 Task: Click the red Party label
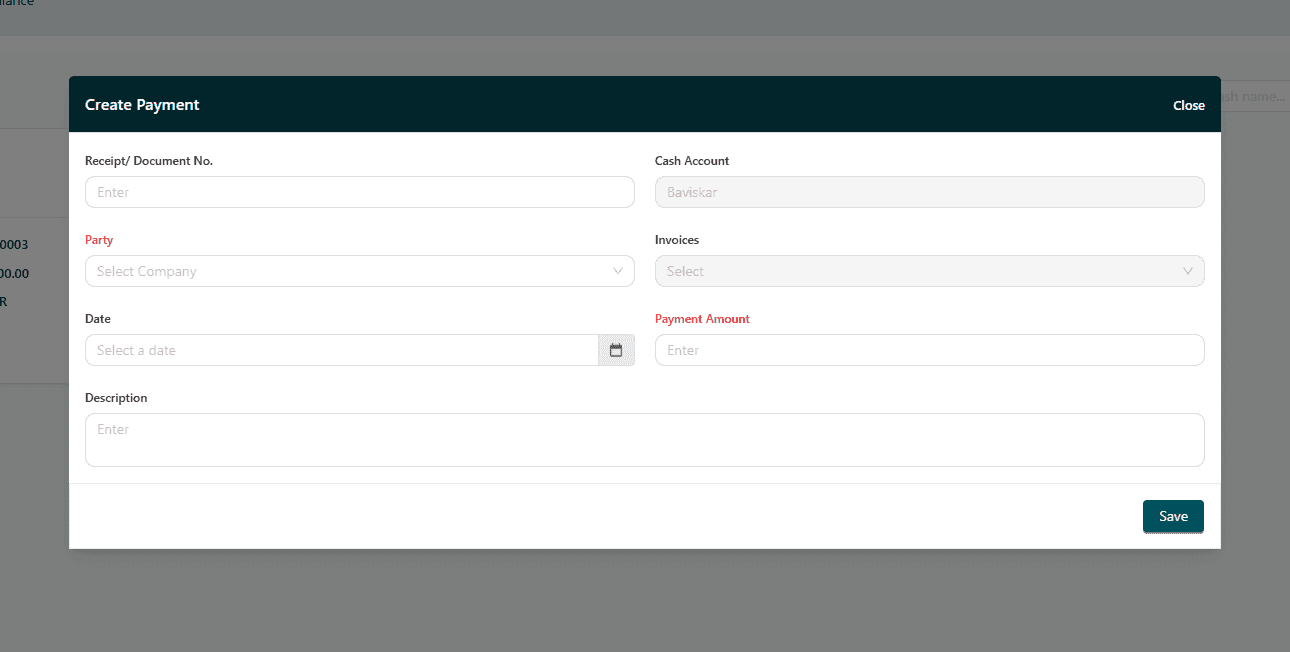coord(99,240)
